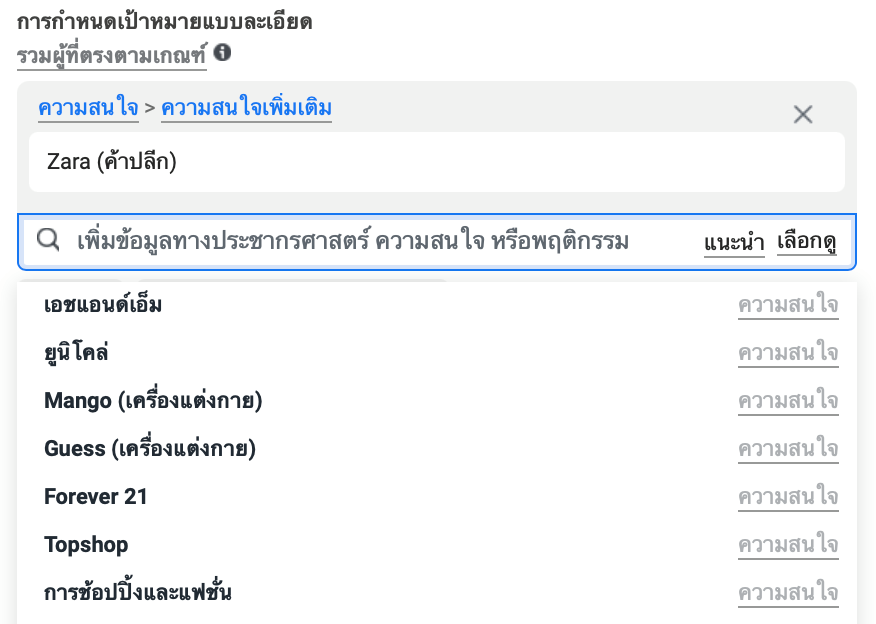Add the Forever 21 interest
Image resolution: width=876 pixels, height=624 pixels.
point(96,497)
